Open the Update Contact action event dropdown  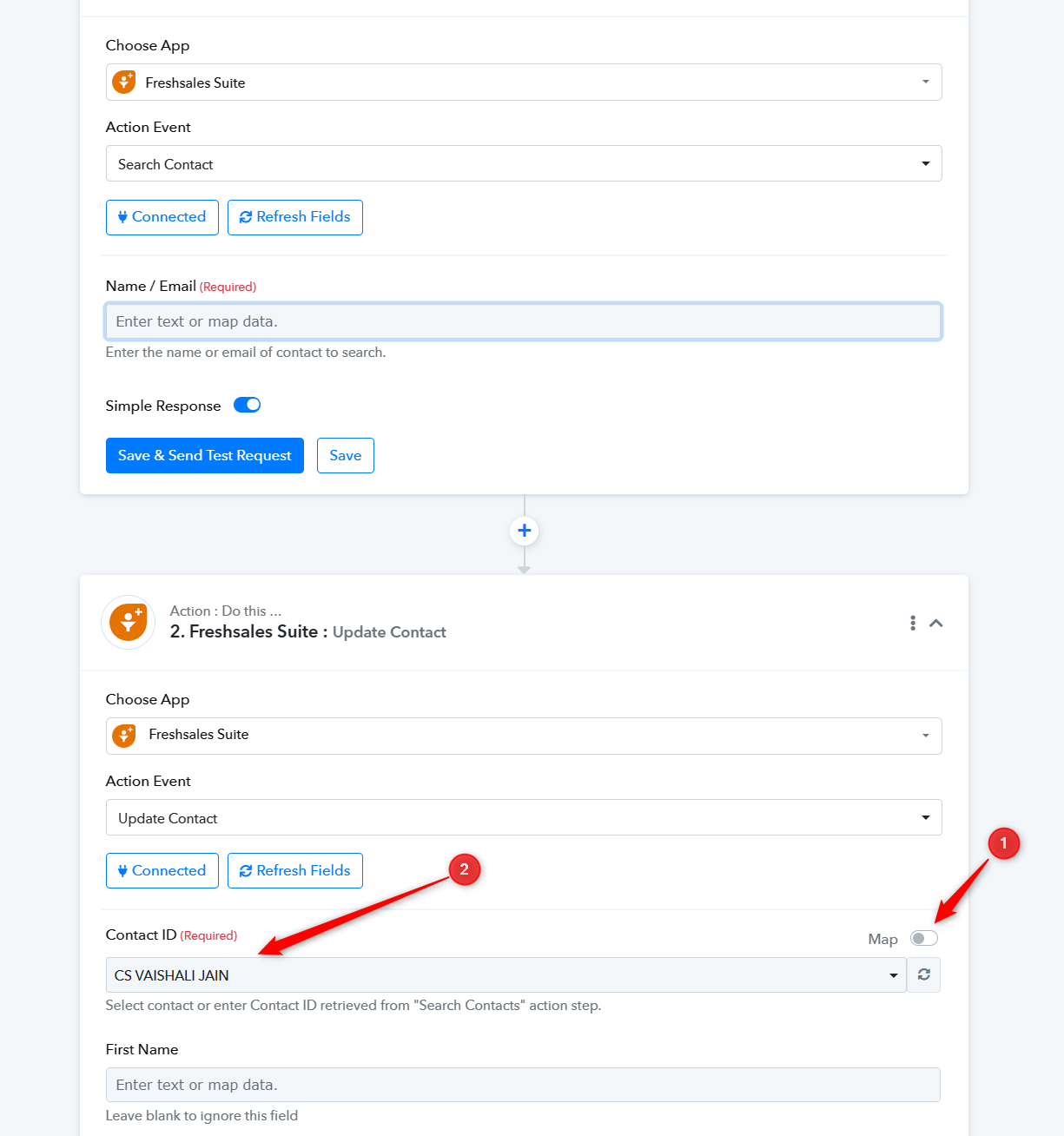pyautogui.click(x=524, y=817)
